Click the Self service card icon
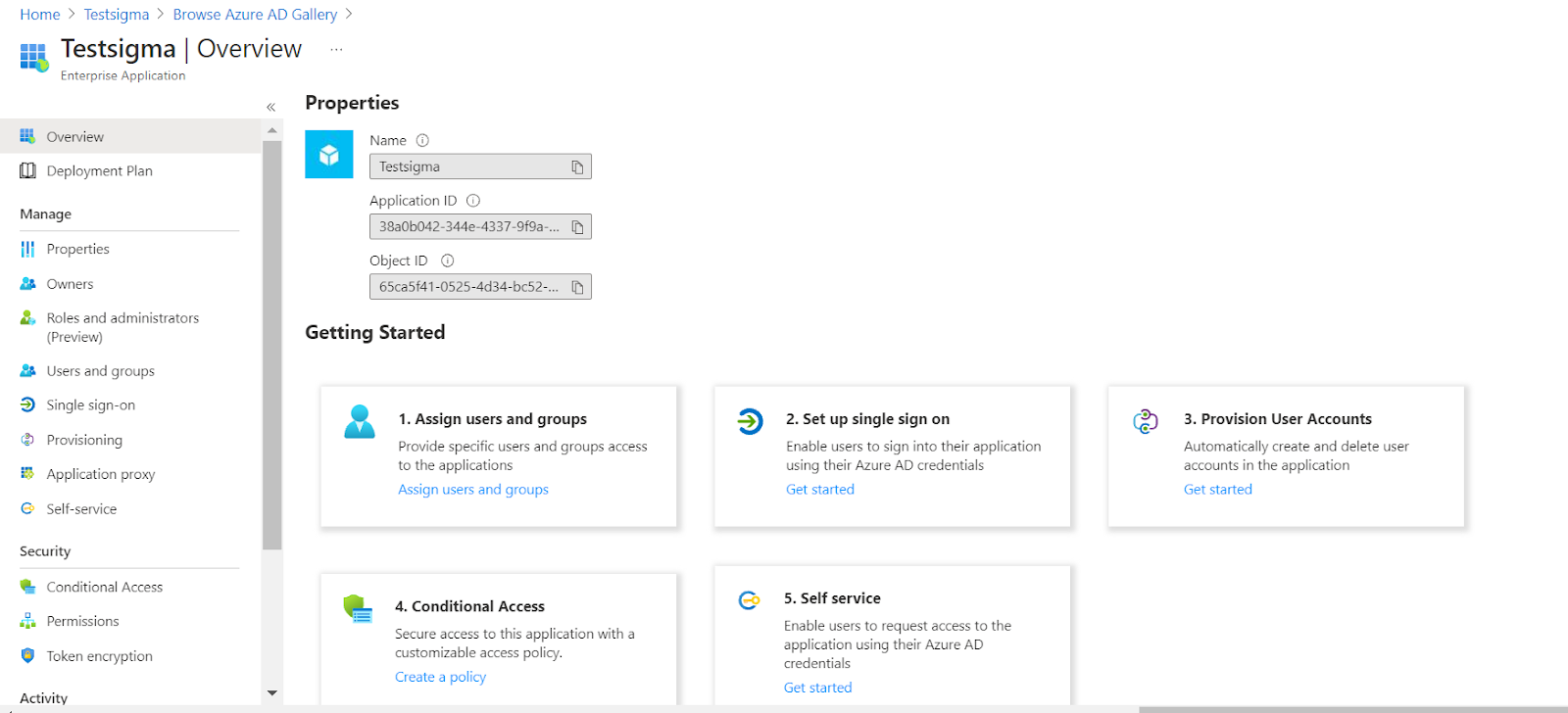 (749, 600)
